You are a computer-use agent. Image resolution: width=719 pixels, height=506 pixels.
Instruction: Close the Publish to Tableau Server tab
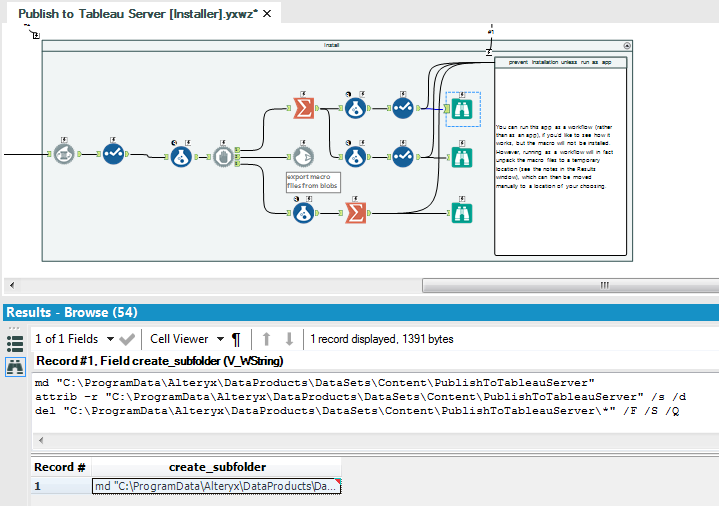tap(267, 14)
